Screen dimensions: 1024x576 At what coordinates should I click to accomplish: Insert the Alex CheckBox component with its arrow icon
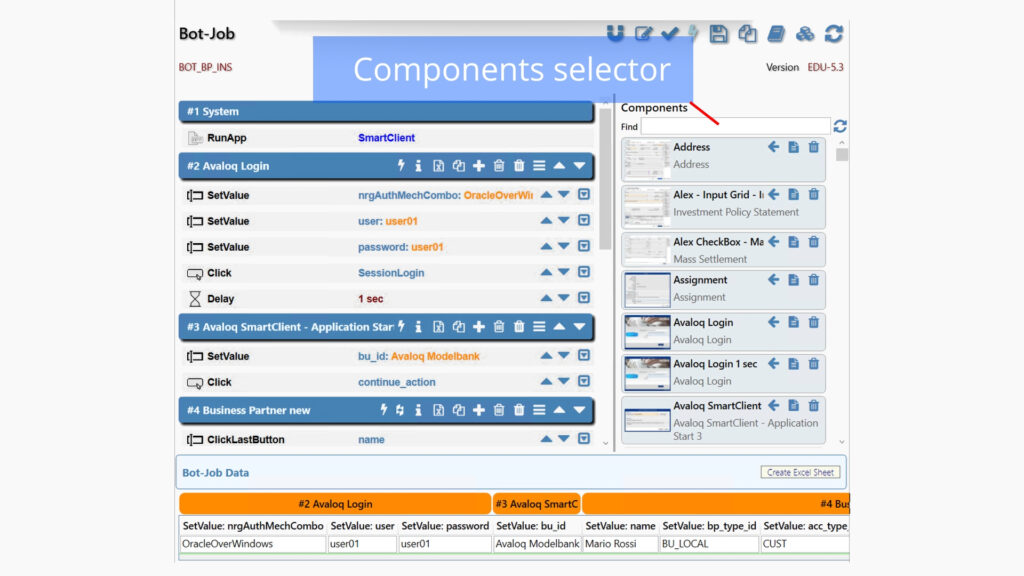tap(774, 242)
